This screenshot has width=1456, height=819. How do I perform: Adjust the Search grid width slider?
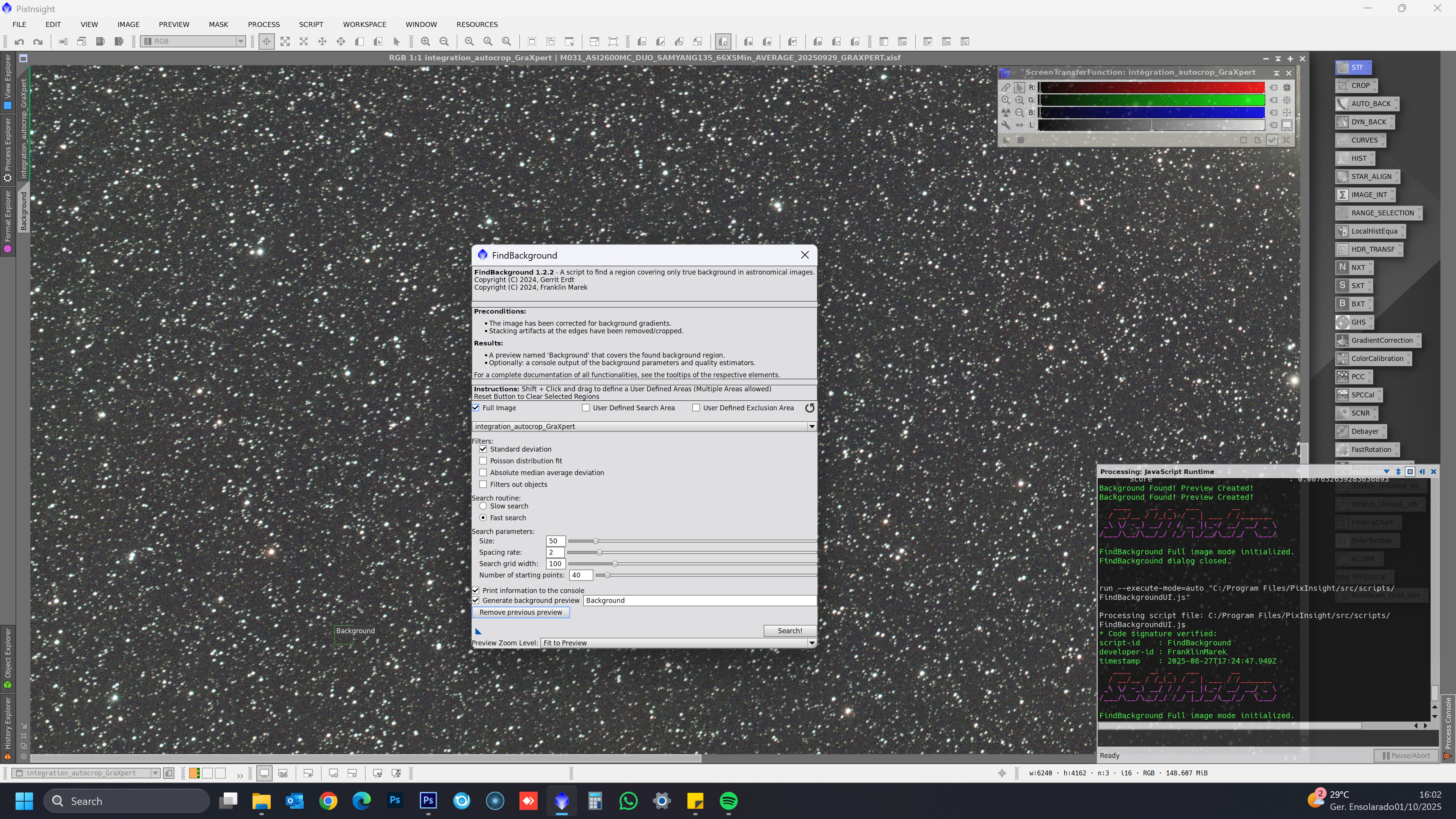(x=615, y=564)
